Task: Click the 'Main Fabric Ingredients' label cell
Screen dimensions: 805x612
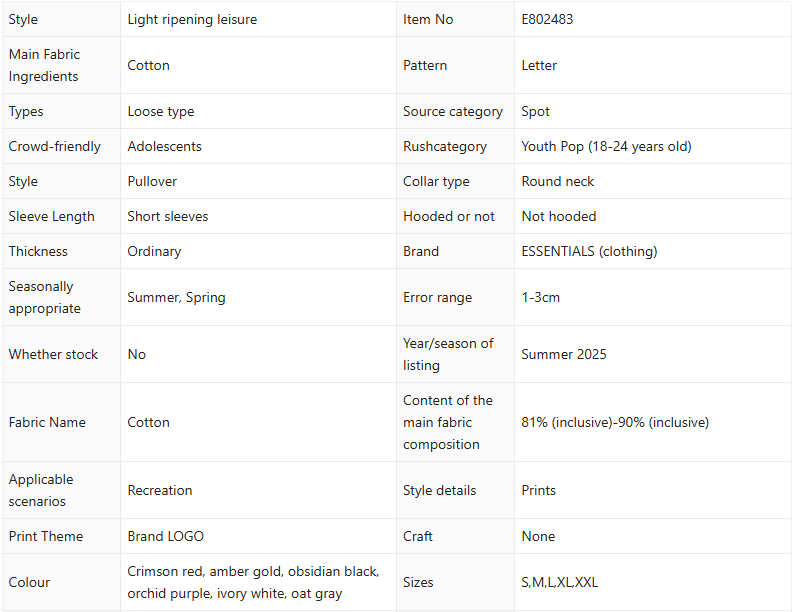Action: (44, 65)
